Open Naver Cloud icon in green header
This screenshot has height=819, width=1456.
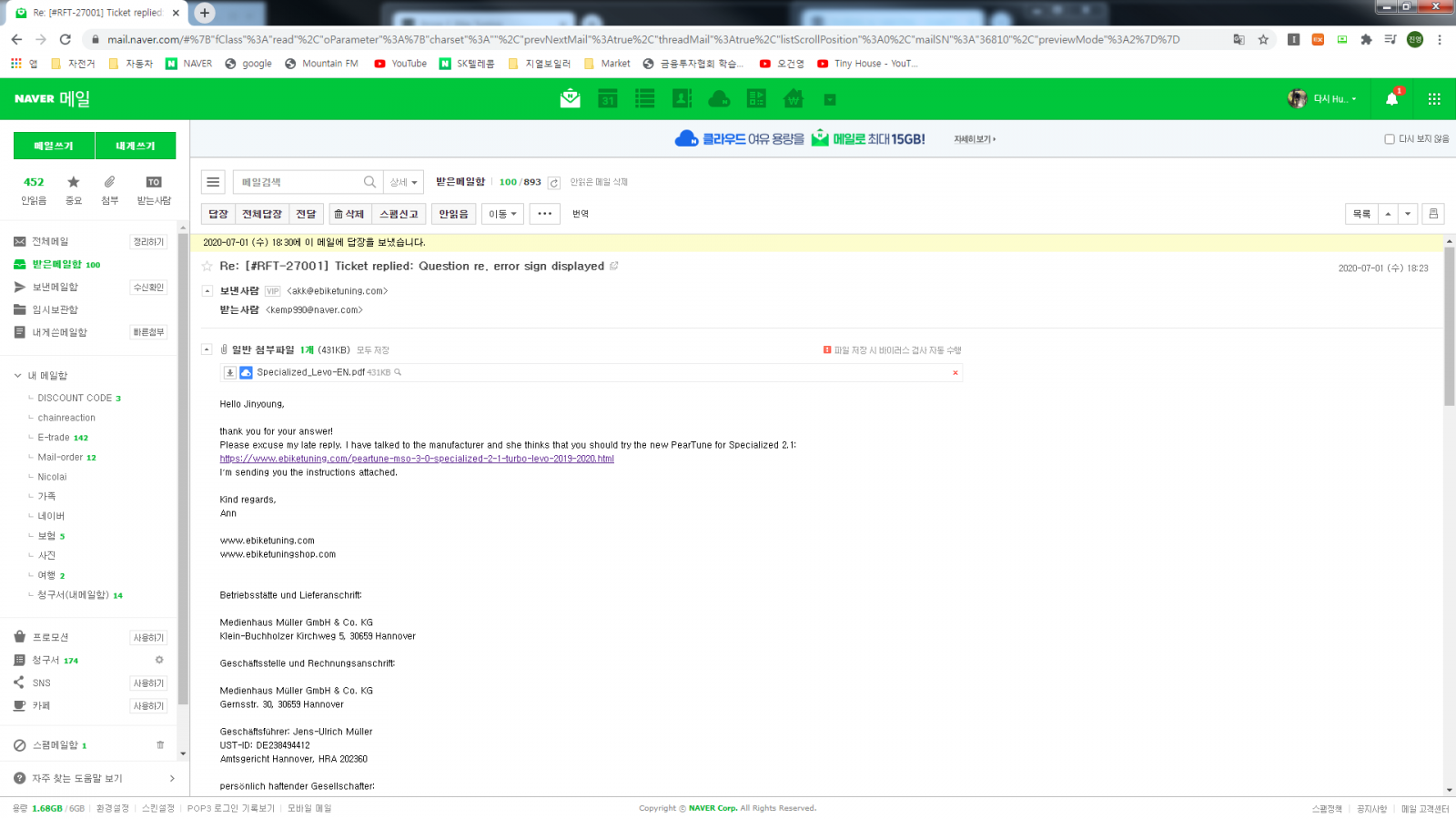pyautogui.click(x=719, y=98)
